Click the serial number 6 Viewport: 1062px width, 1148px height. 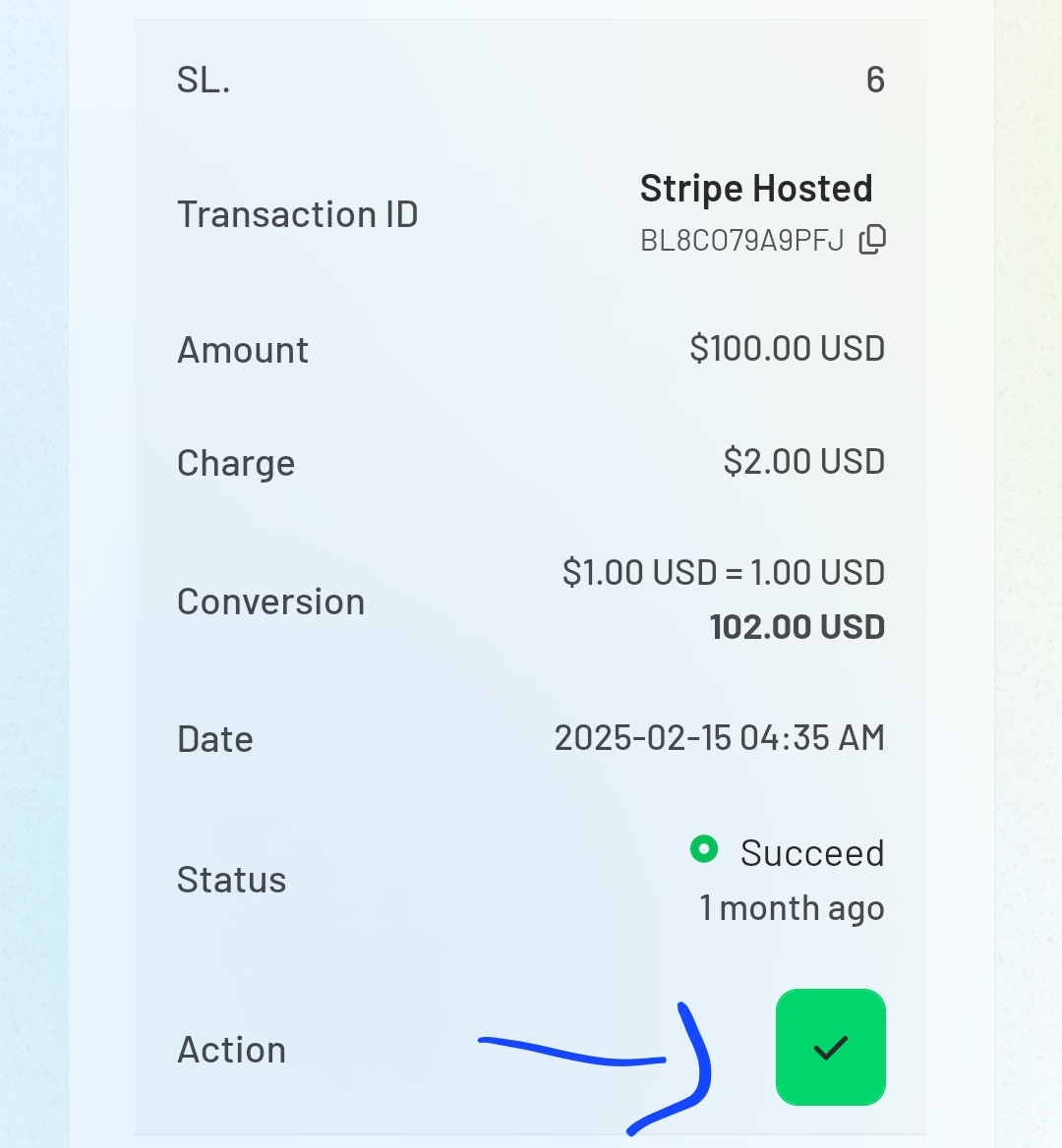(875, 79)
